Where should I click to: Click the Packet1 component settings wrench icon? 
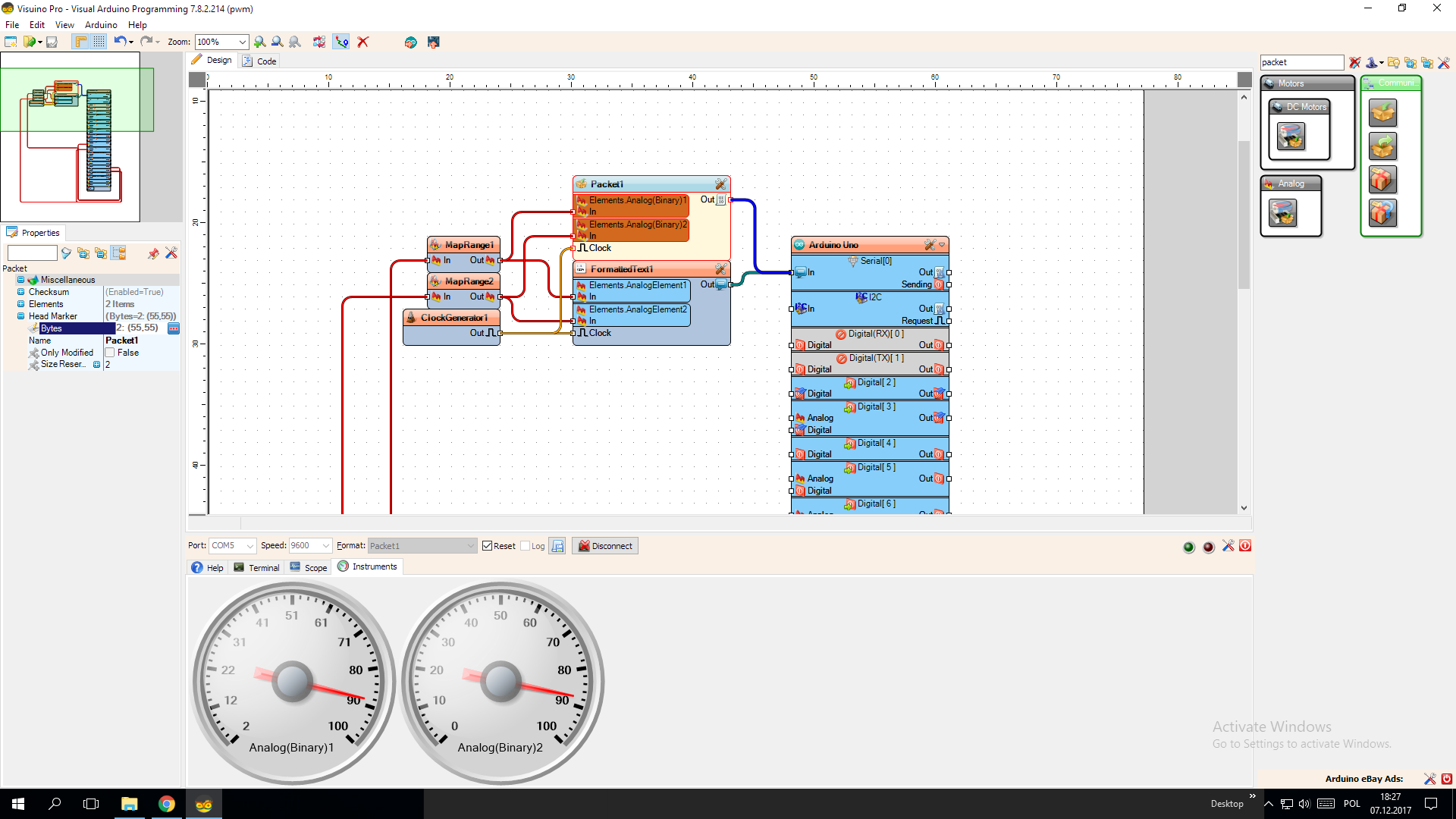tap(720, 184)
